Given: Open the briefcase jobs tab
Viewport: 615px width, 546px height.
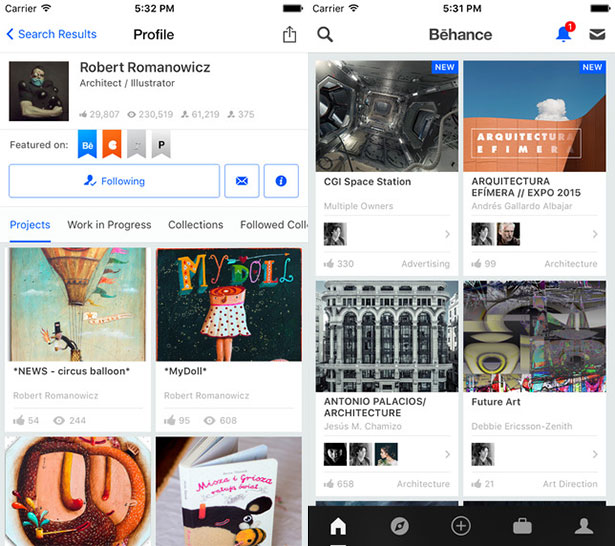Looking at the screenshot, I should tap(522, 526).
